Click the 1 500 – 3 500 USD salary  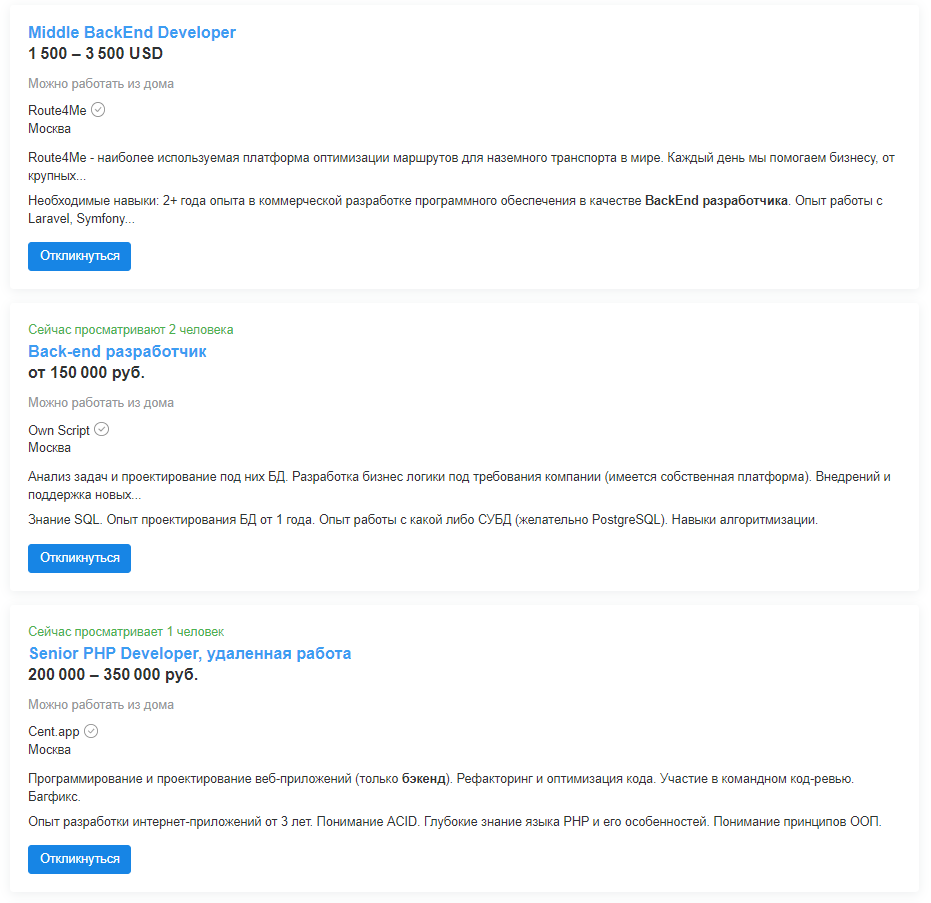click(x=95, y=54)
